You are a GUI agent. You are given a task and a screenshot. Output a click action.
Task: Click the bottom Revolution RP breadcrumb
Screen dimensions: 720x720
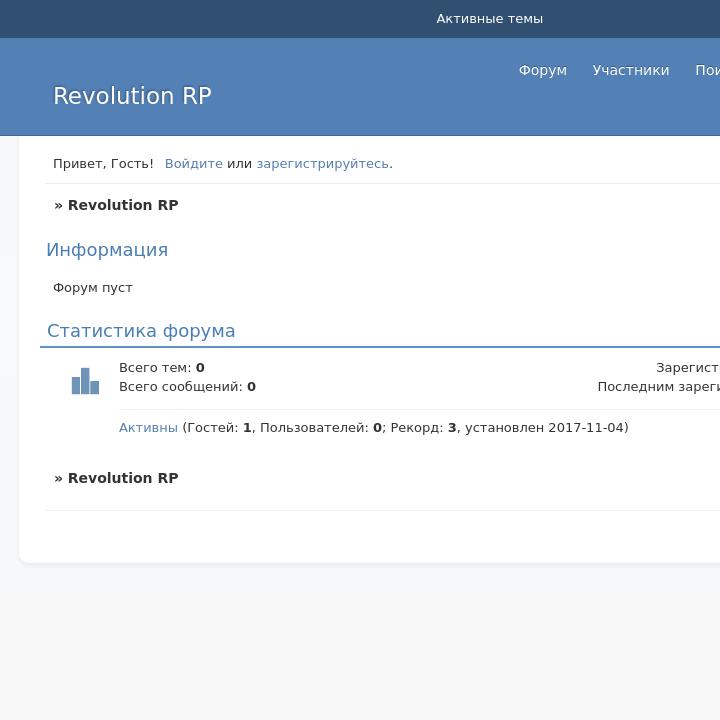pyautogui.click(x=122, y=478)
